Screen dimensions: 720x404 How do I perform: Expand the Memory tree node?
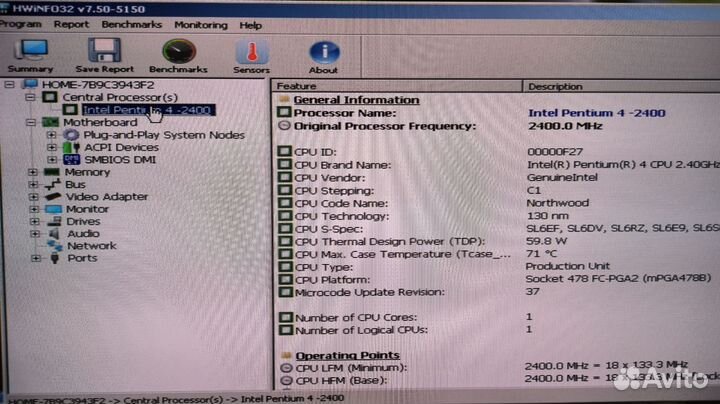click(x=33, y=172)
